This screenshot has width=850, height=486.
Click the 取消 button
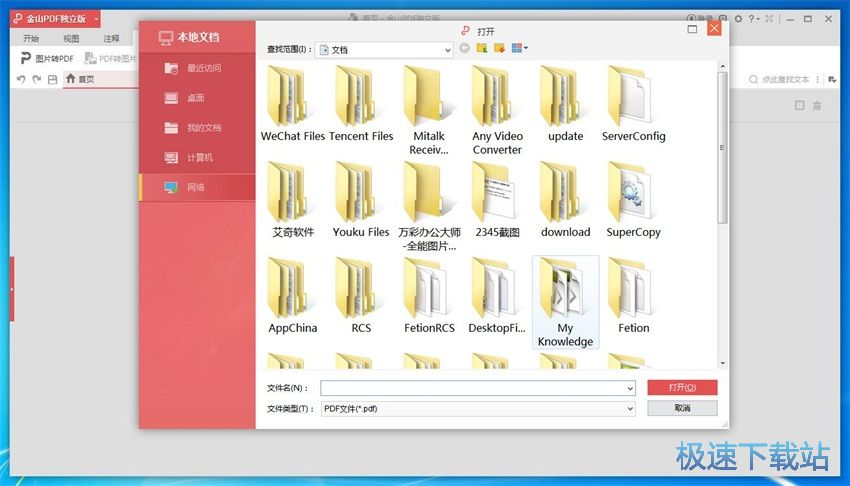point(682,408)
